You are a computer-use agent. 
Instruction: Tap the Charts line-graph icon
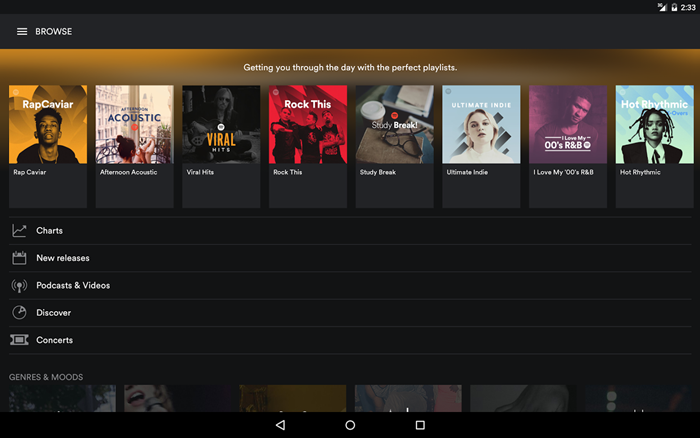(x=19, y=231)
